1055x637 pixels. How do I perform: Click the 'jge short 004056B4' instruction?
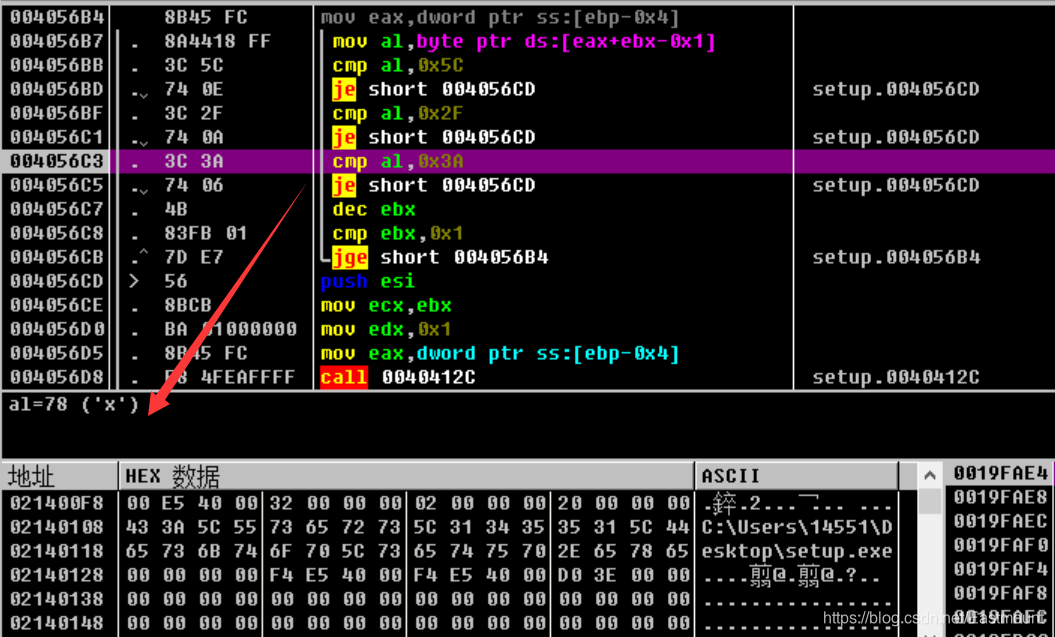(440, 257)
